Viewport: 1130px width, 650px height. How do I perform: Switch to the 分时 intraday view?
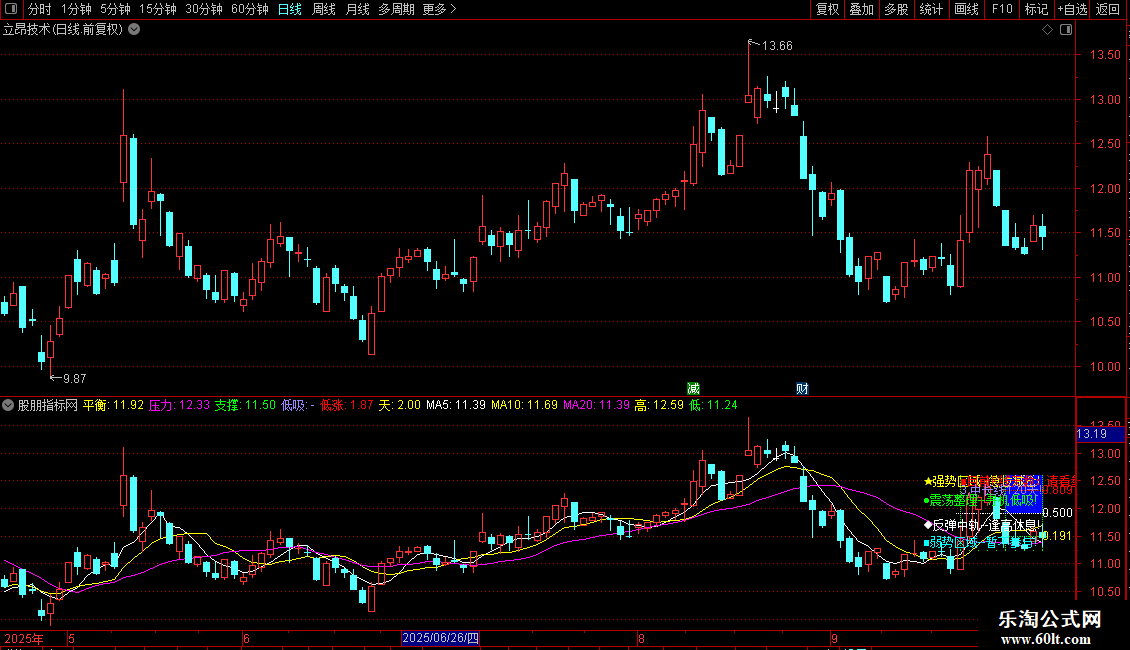pos(40,9)
